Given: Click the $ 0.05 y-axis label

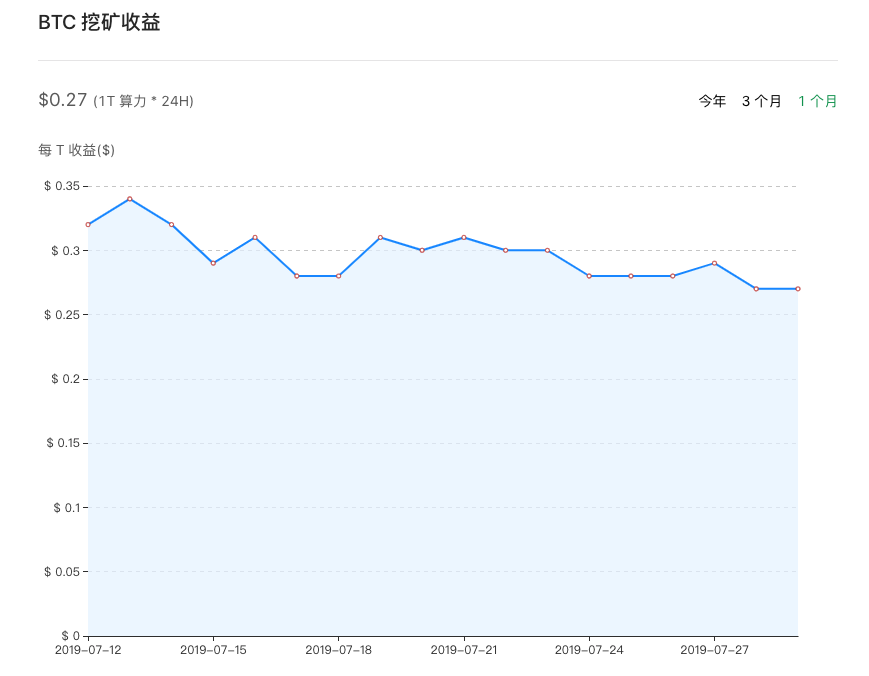Looking at the screenshot, I should point(62,571).
